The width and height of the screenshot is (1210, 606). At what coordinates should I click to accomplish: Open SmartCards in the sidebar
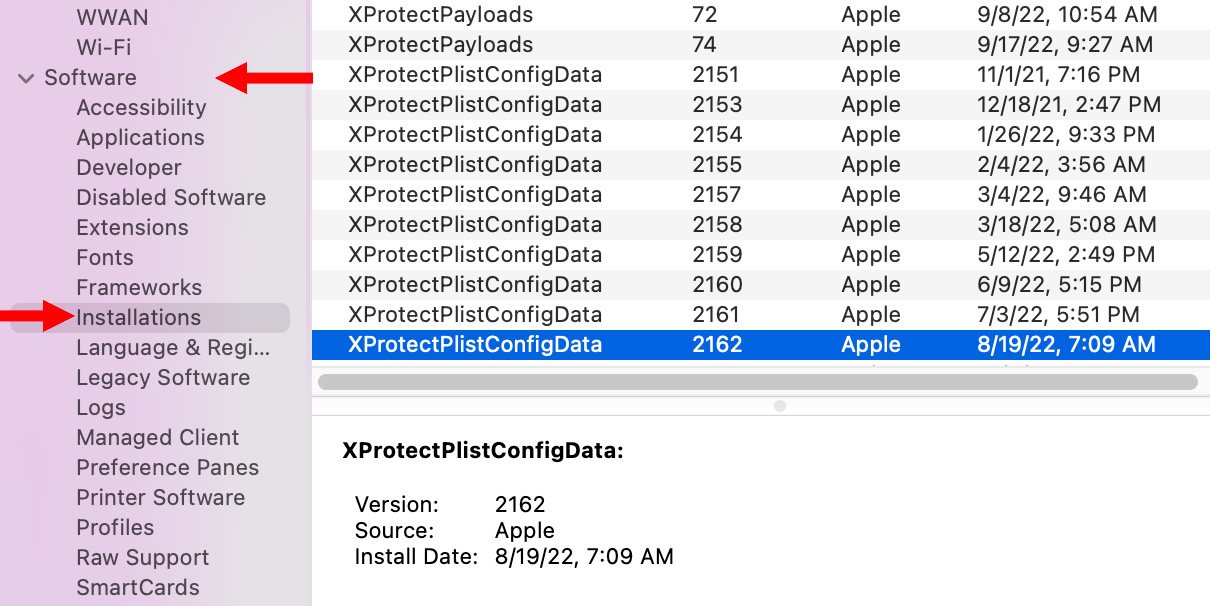click(138, 588)
